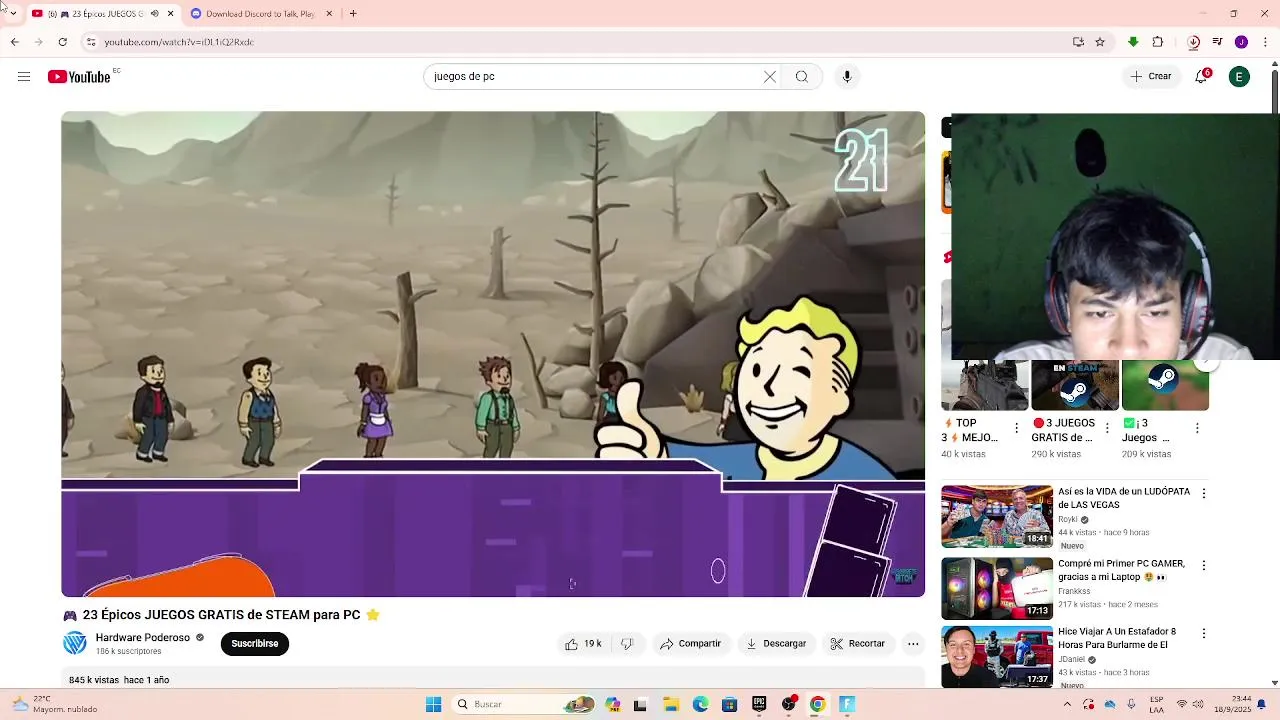Go back in browser history
Image resolution: width=1280 pixels, height=720 pixels.
(x=15, y=42)
